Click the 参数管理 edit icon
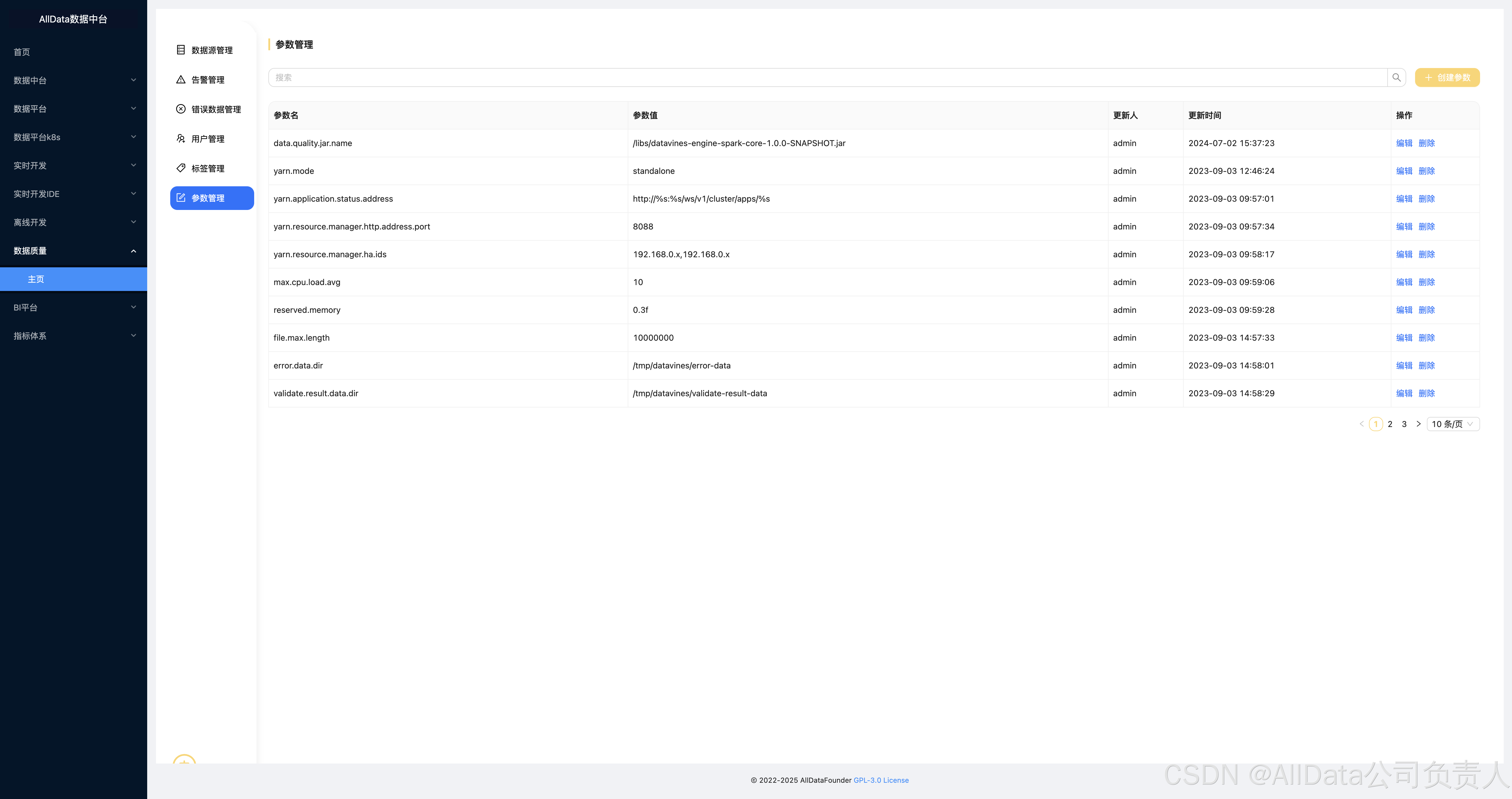 point(181,198)
